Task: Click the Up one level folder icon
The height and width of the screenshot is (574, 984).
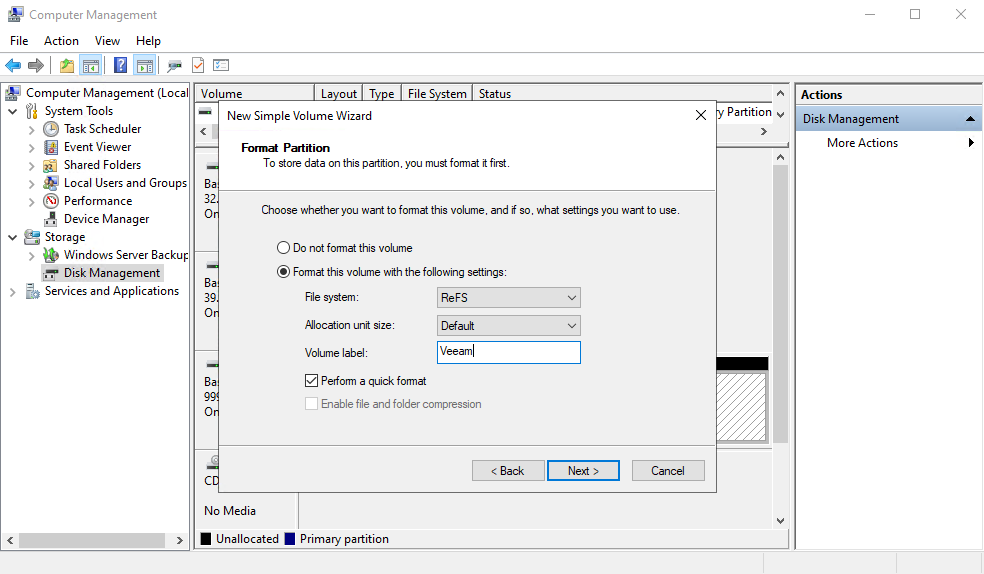Action: [66, 65]
